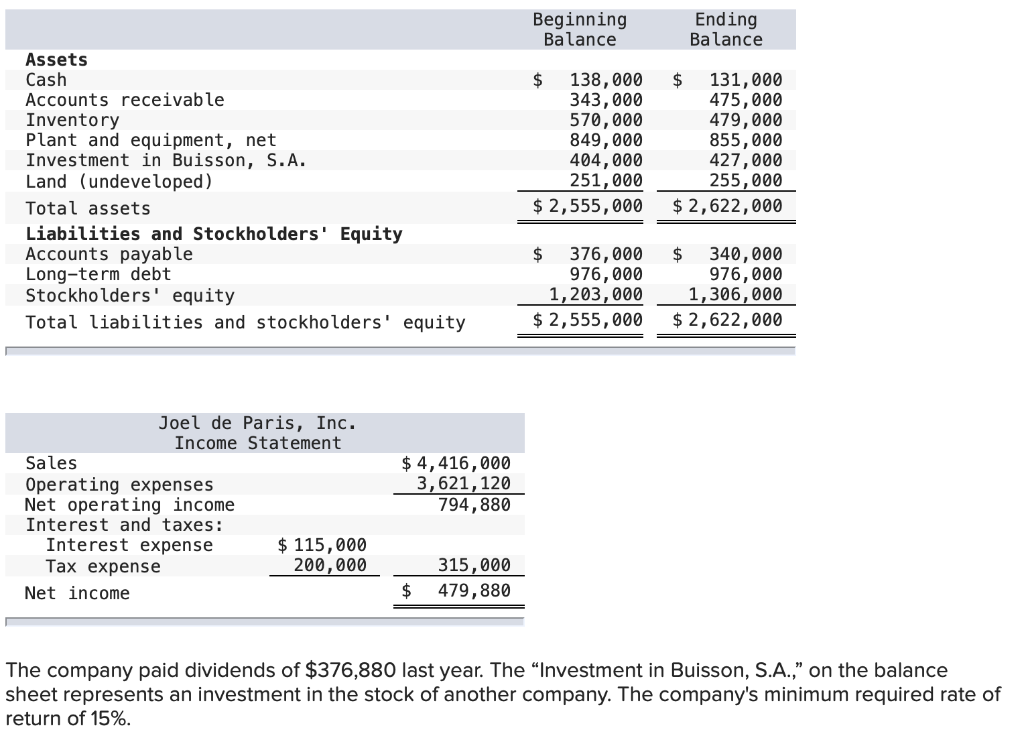Click the Ending Balance column header
This screenshot has height=744, width=1024.
click(x=726, y=29)
